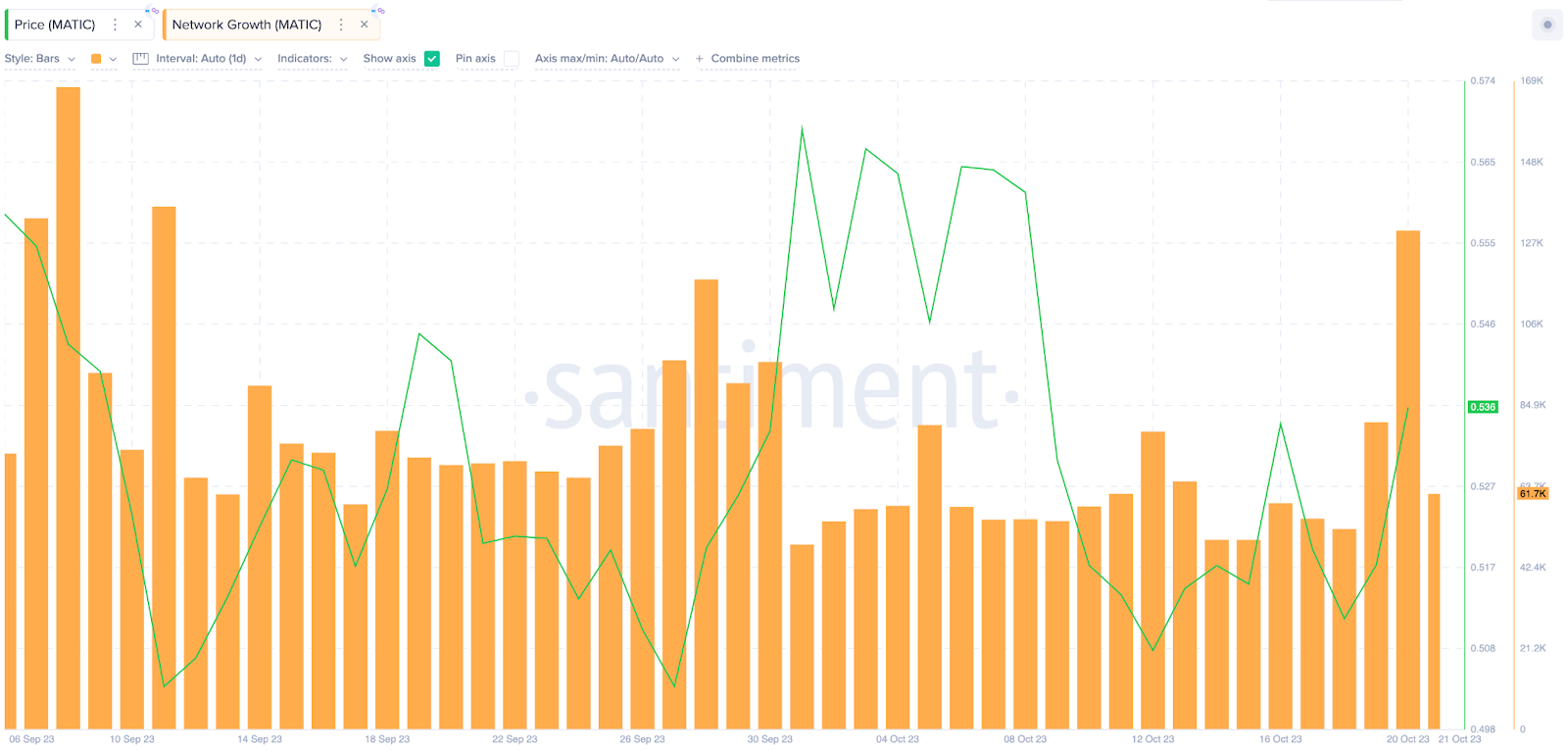Click the round button at the chart's top right

[x=1547, y=25]
